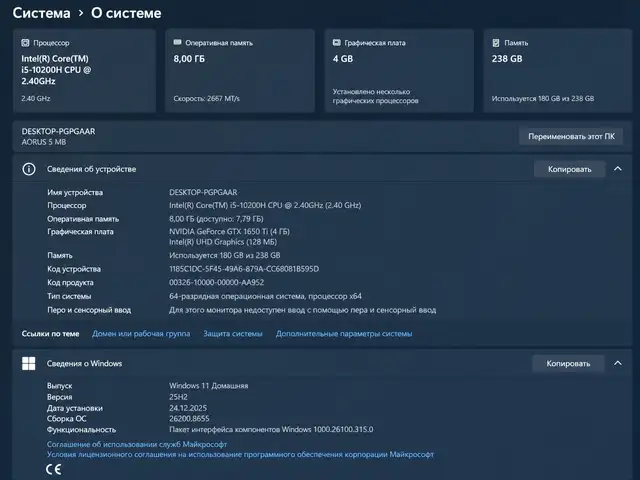Image resolution: width=640 pixels, height=480 pixels.
Task: Click the processor chip icon
Action: tap(25, 43)
